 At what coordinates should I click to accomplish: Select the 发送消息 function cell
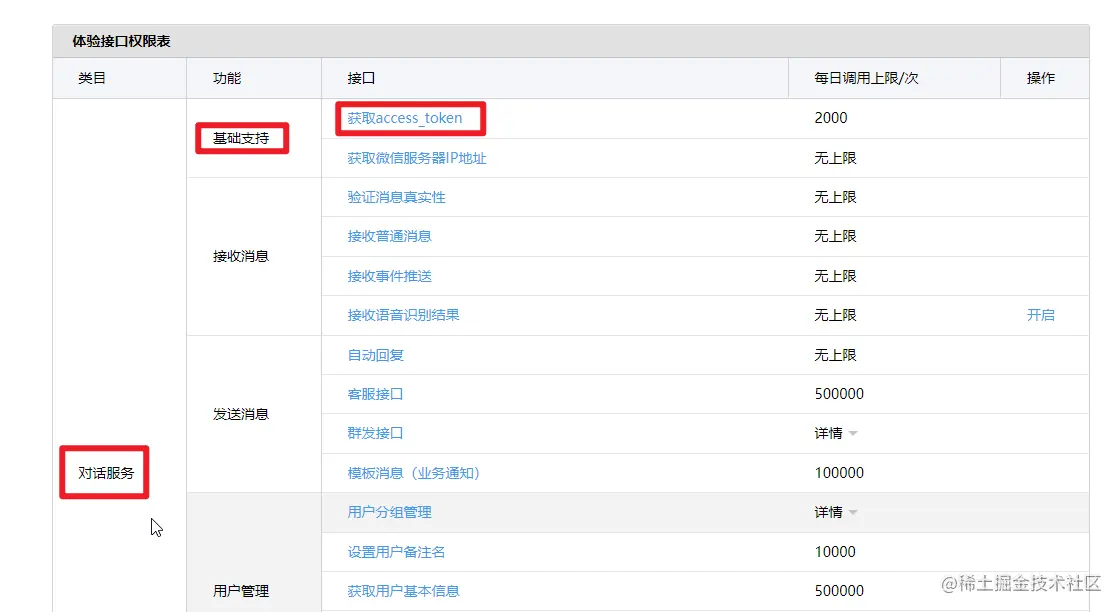point(241,414)
